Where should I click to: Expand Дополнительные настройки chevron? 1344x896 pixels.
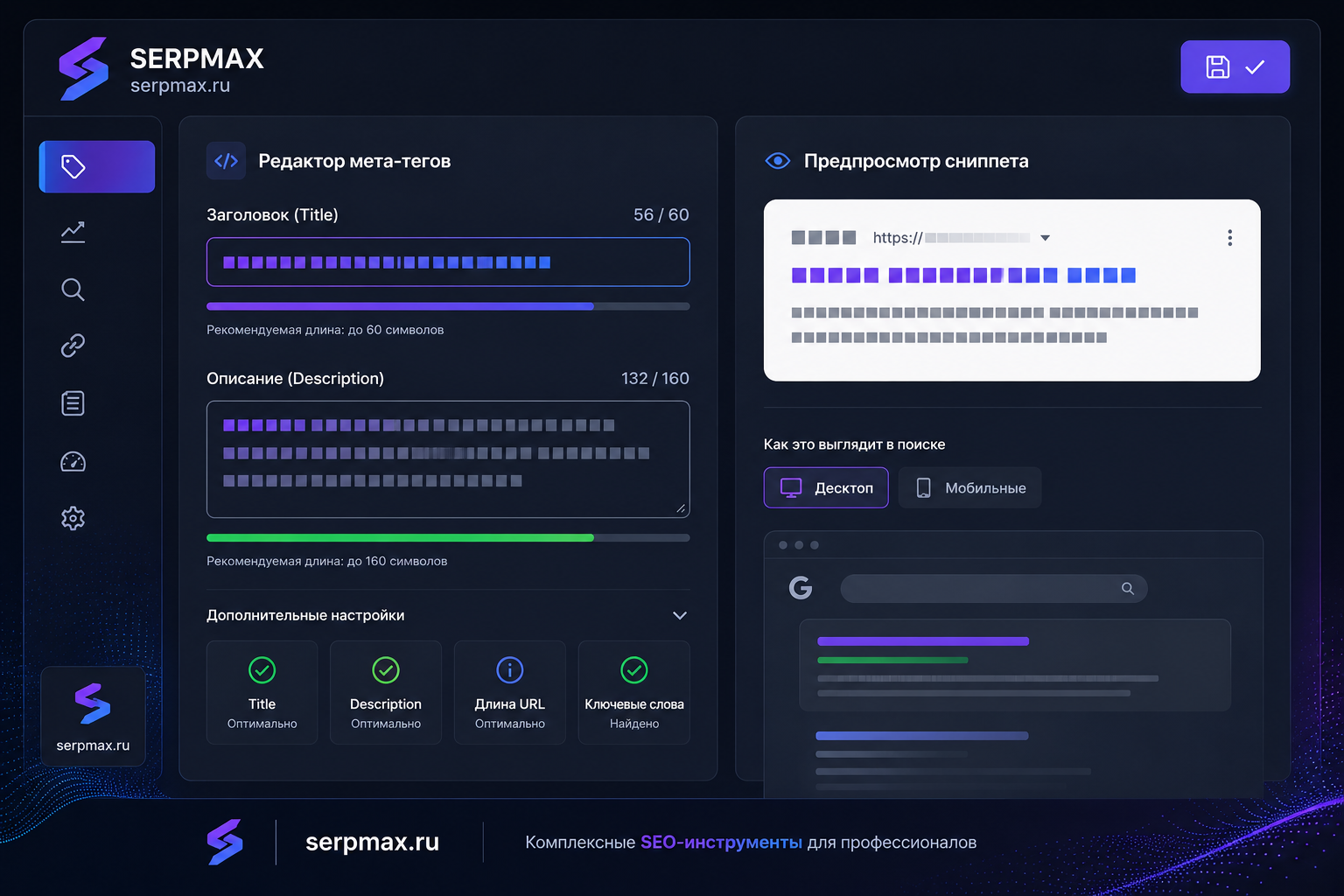[679, 615]
